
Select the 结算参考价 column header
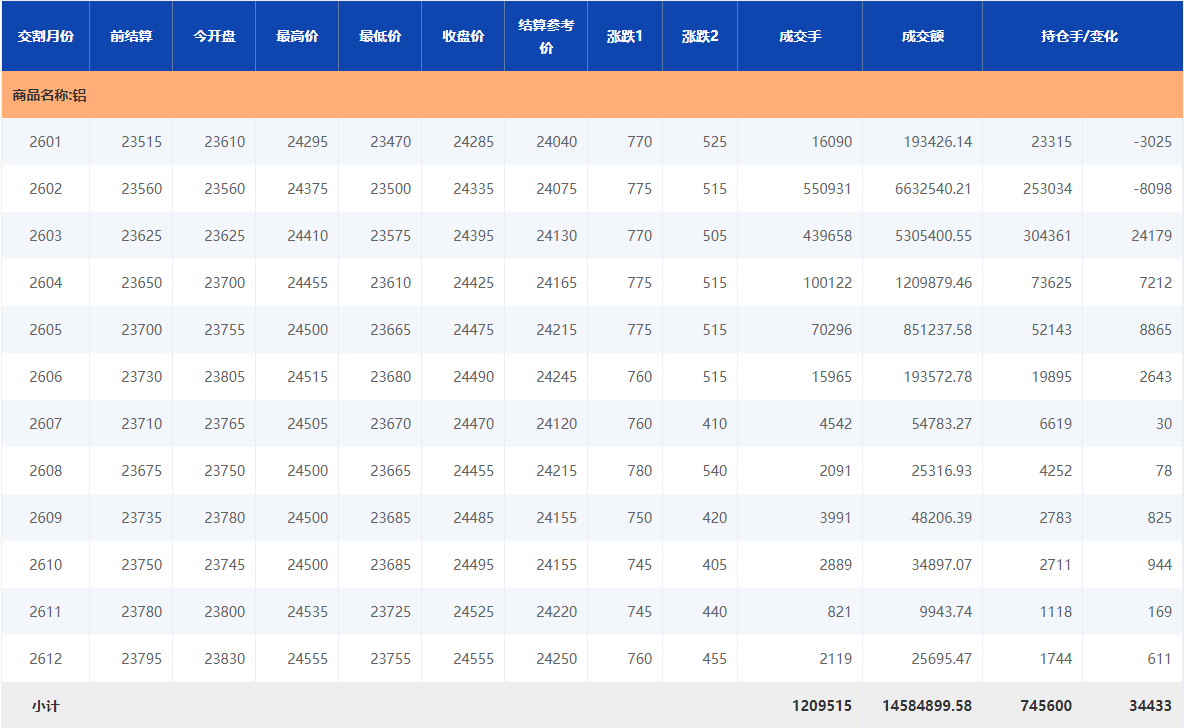[x=546, y=36]
